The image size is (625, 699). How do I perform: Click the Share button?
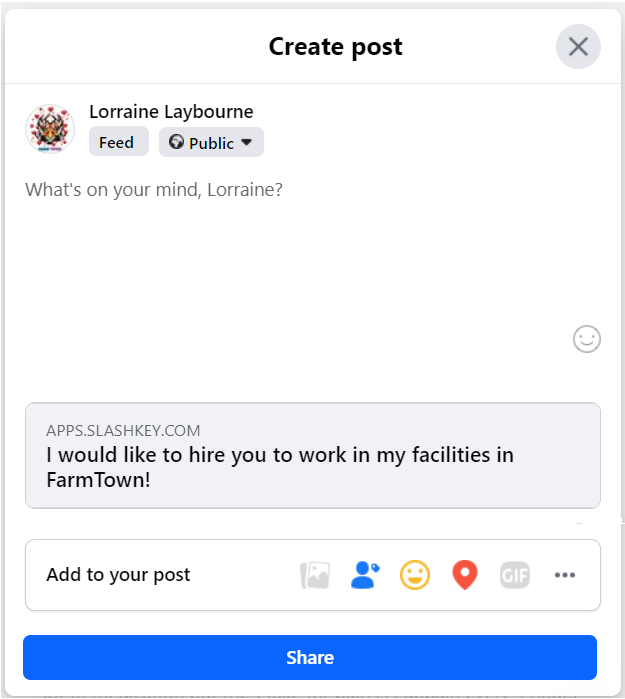click(x=310, y=658)
